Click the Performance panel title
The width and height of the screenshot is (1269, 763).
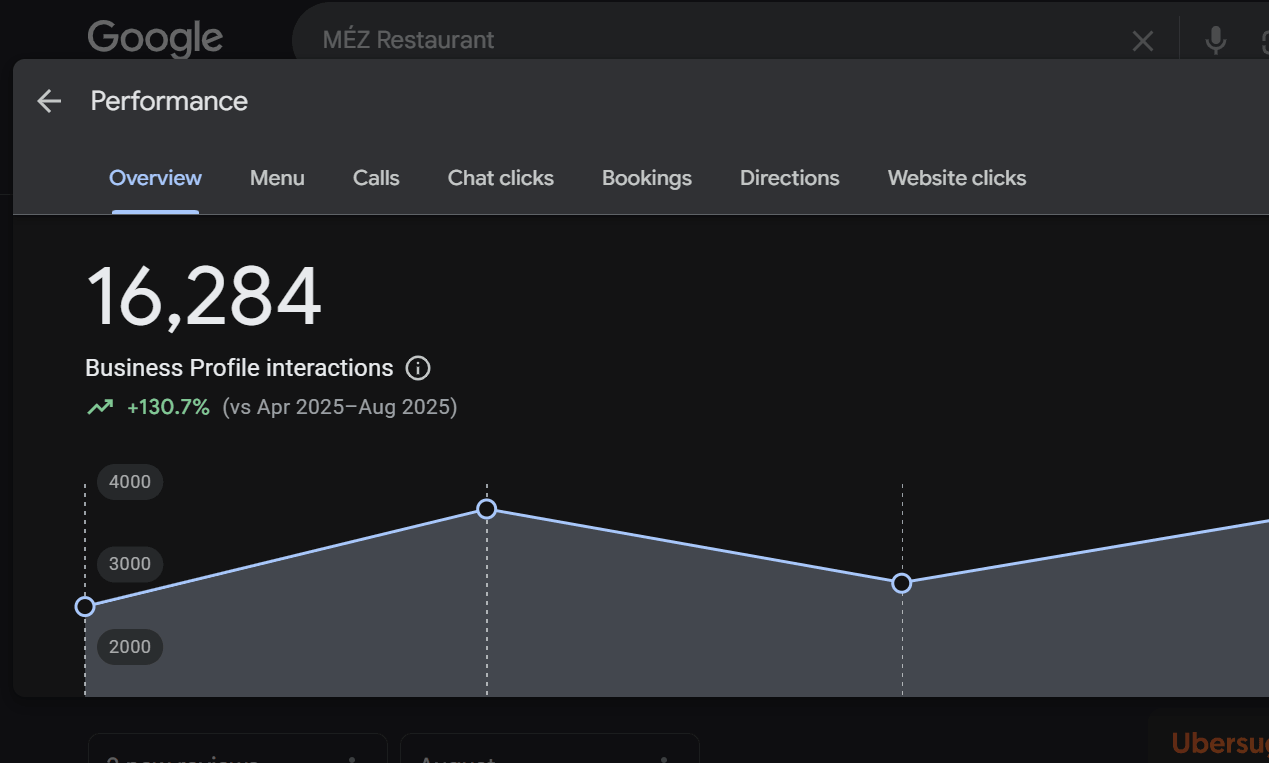[169, 101]
